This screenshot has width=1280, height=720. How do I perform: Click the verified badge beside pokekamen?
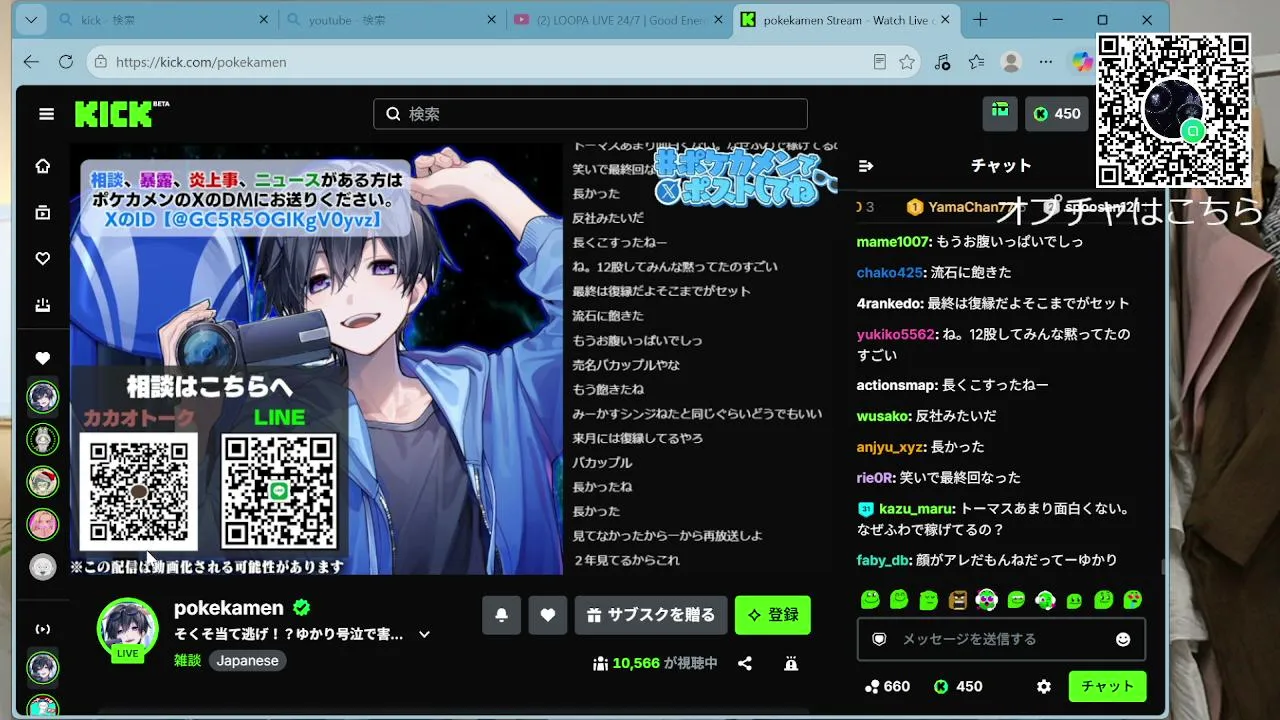(x=301, y=608)
